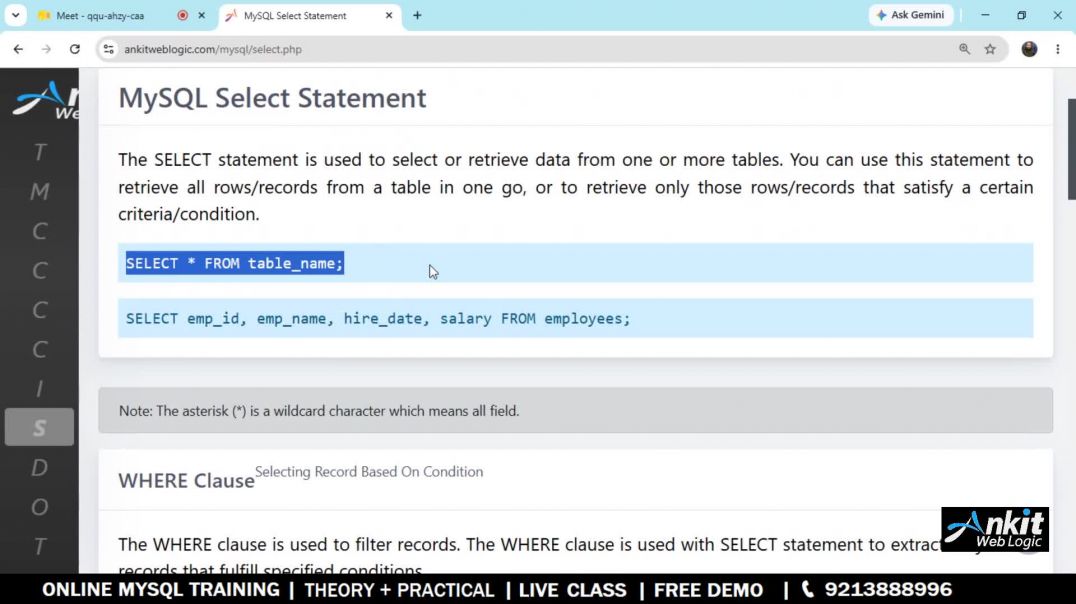This screenshot has height=604, width=1076.
Task: Select the MySQL Select Statement tab
Action: point(295,15)
